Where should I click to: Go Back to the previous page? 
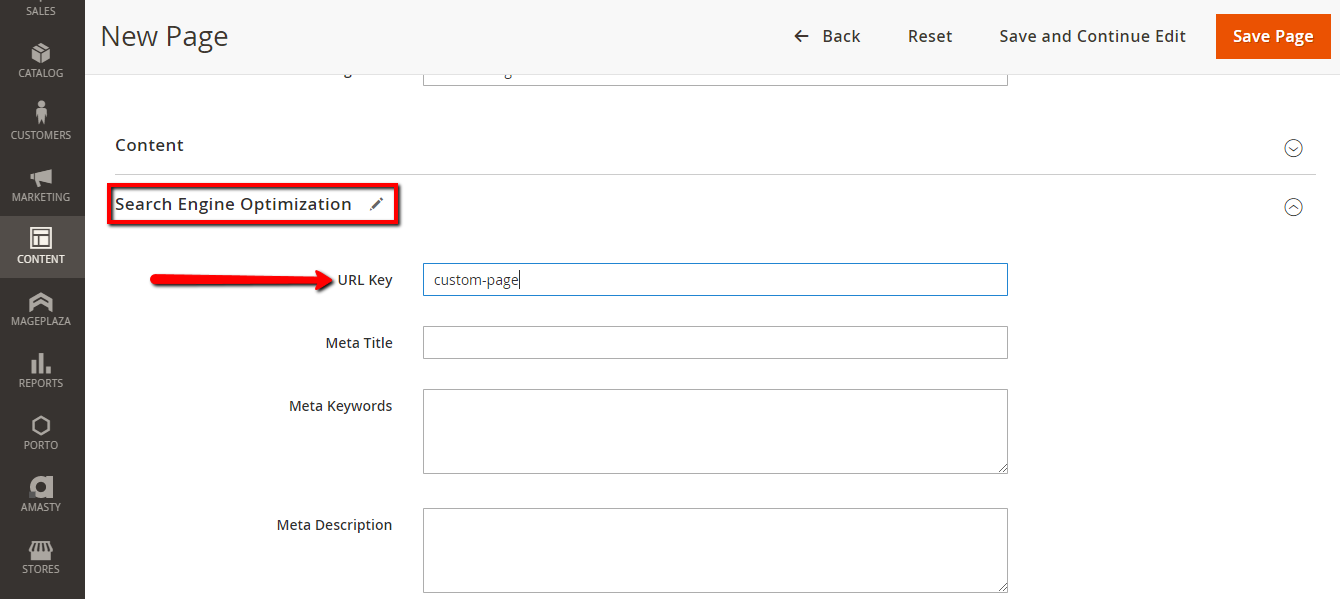click(827, 36)
